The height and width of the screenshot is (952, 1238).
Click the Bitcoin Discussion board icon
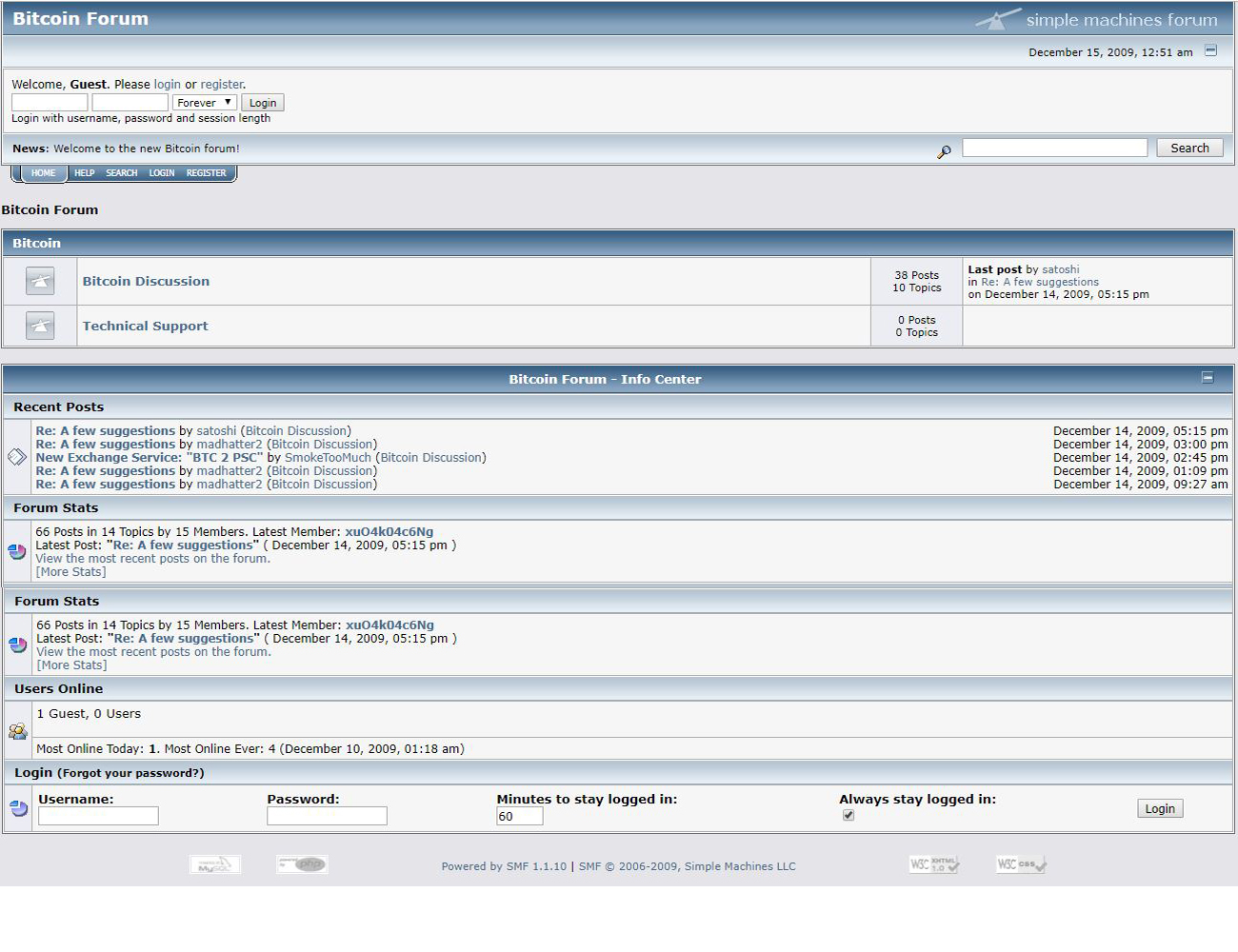40,281
